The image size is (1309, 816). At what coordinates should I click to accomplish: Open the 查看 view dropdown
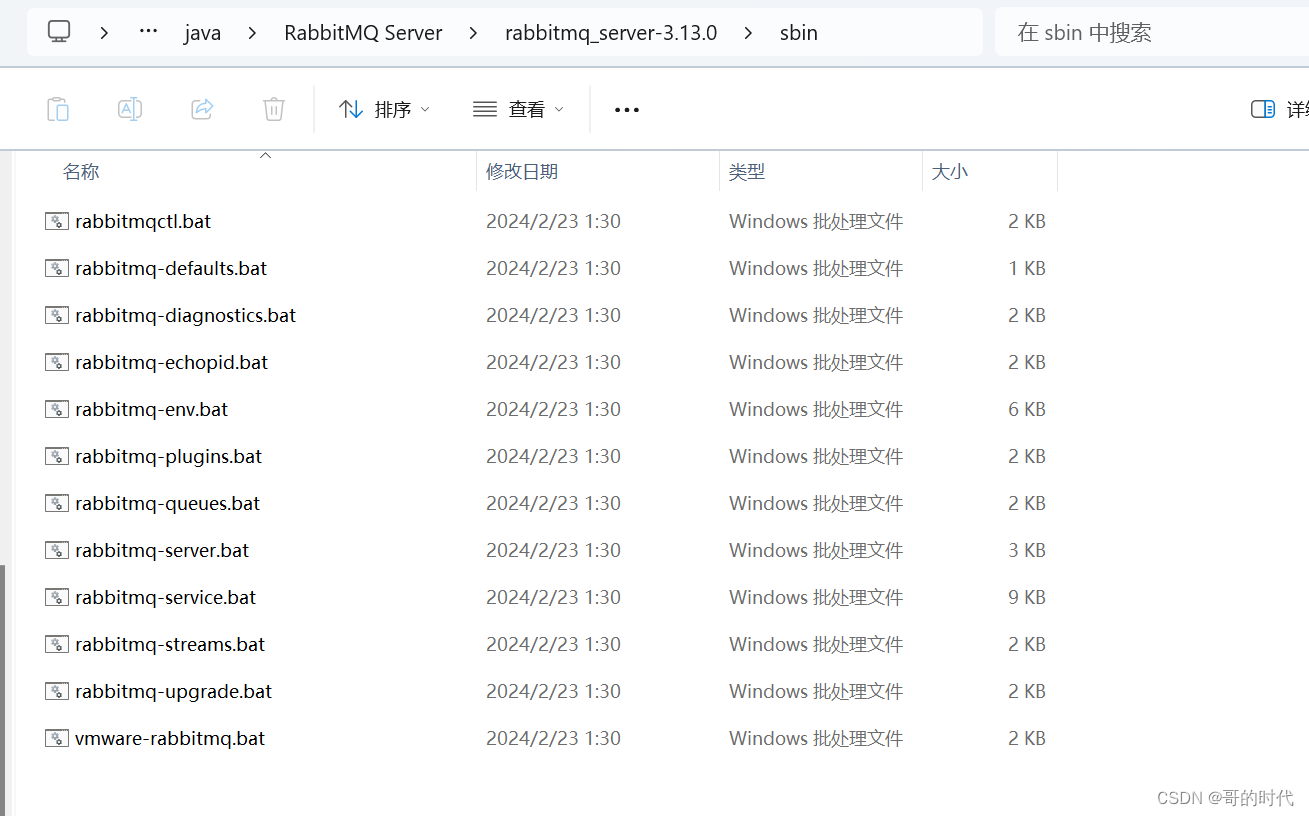point(518,109)
